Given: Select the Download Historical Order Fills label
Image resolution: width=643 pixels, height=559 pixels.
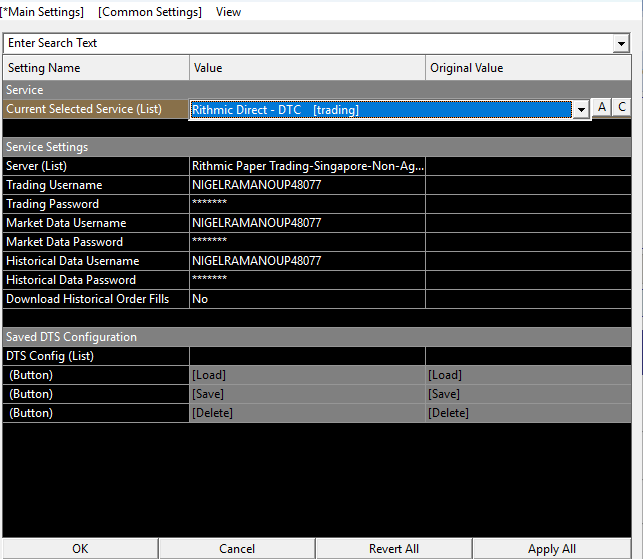Looking at the screenshot, I should [x=96, y=299].
